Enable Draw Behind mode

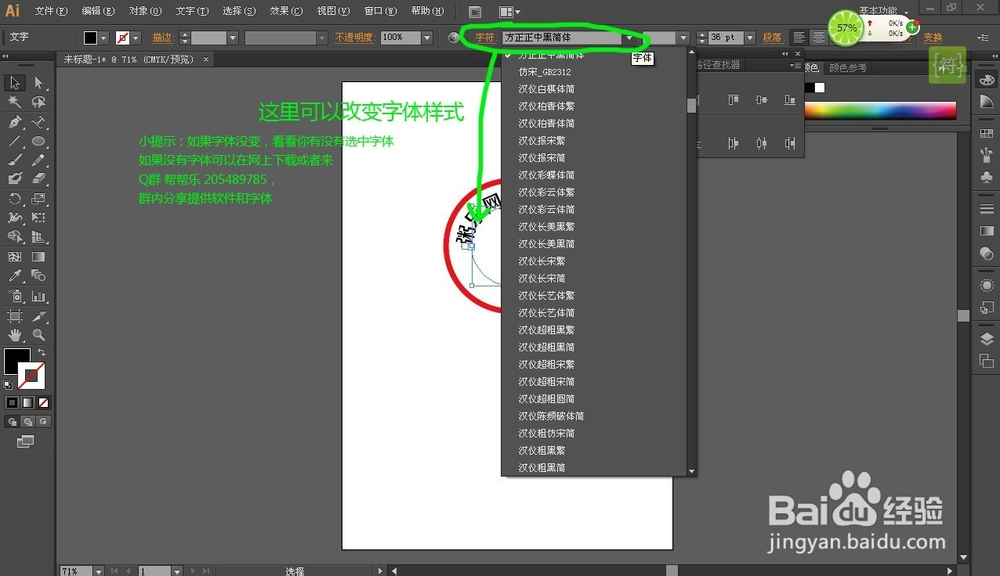pos(27,422)
